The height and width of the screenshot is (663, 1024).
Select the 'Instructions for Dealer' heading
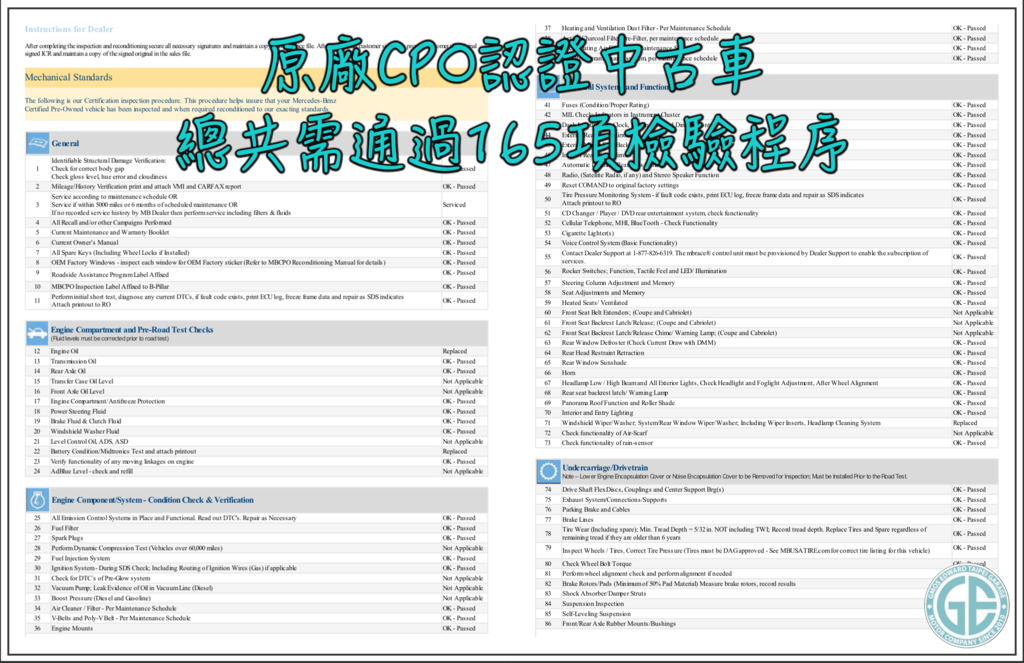(69, 29)
